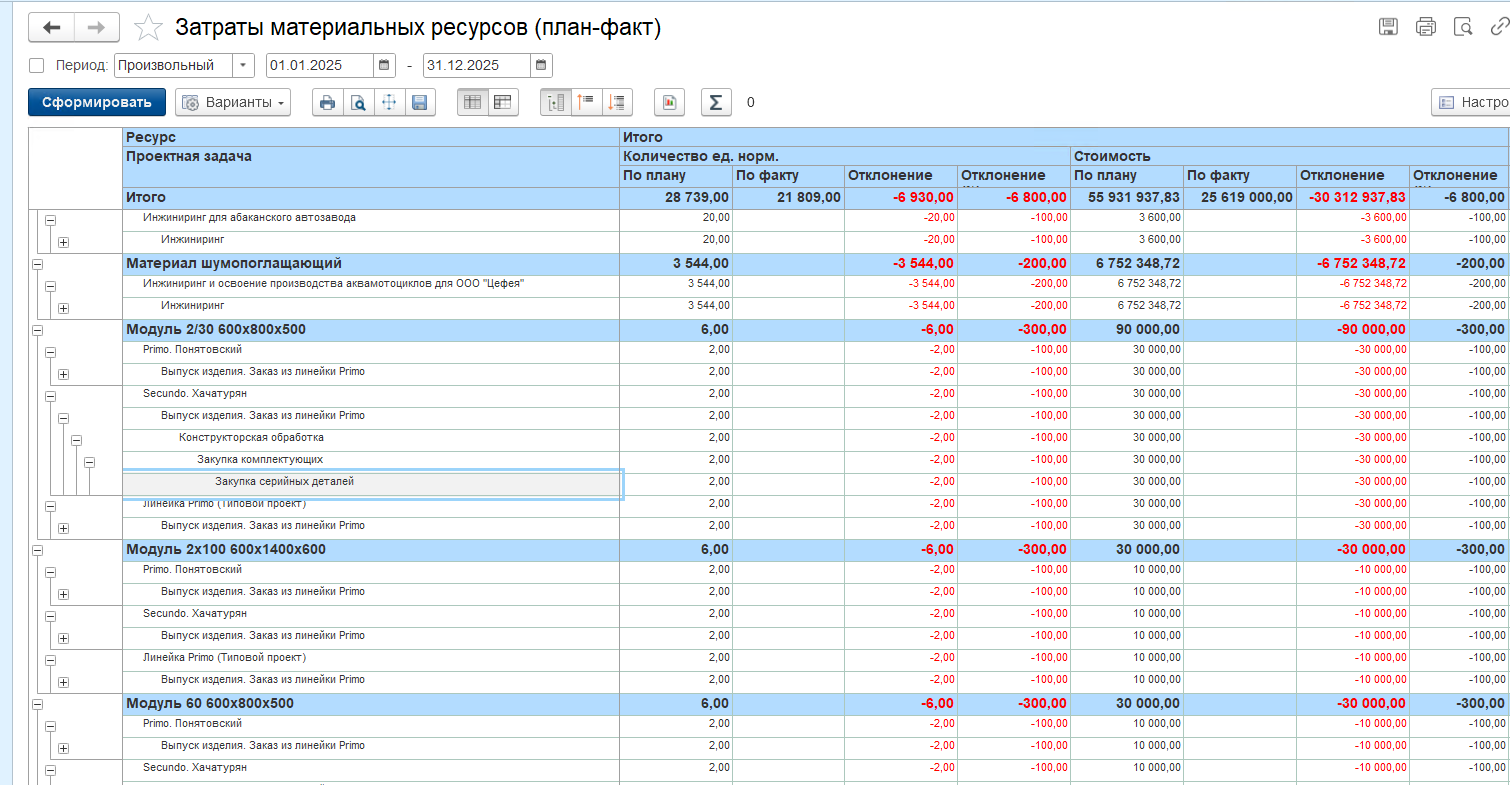Screen dimensions: 1510x785
Task: Open the Варианты menu
Action: [233, 102]
